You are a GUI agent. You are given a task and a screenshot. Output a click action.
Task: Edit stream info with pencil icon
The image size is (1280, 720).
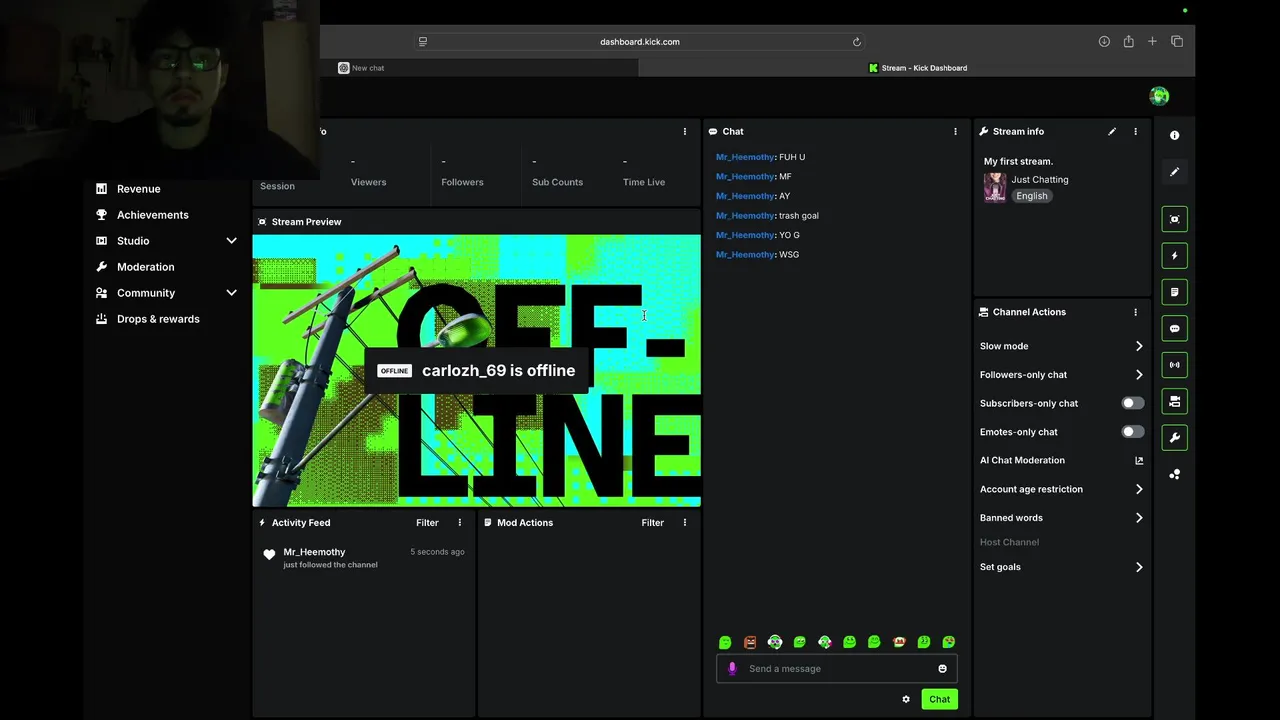[x=1112, y=131]
